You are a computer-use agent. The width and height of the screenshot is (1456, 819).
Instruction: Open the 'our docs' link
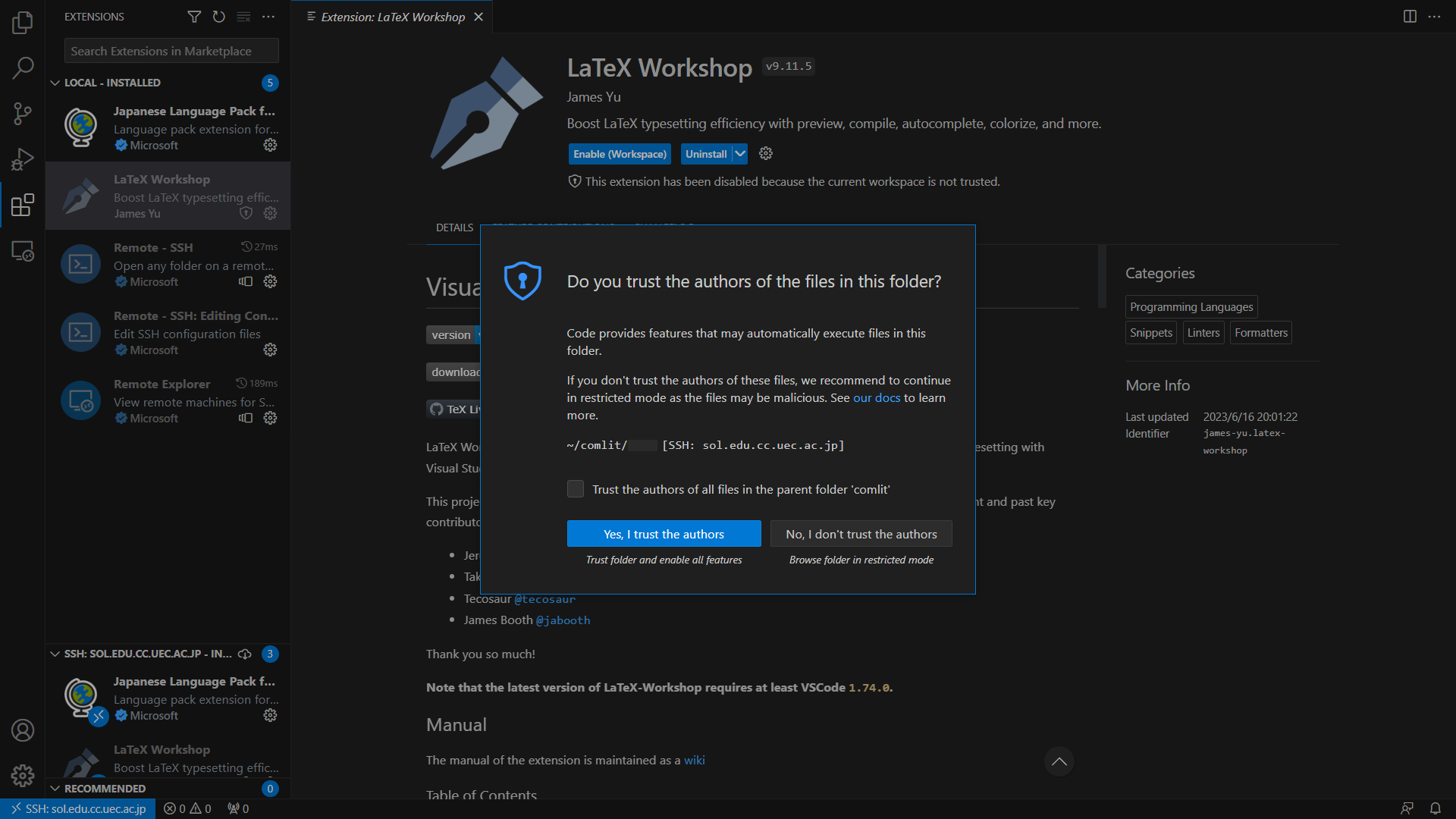click(x=876, y=398)
